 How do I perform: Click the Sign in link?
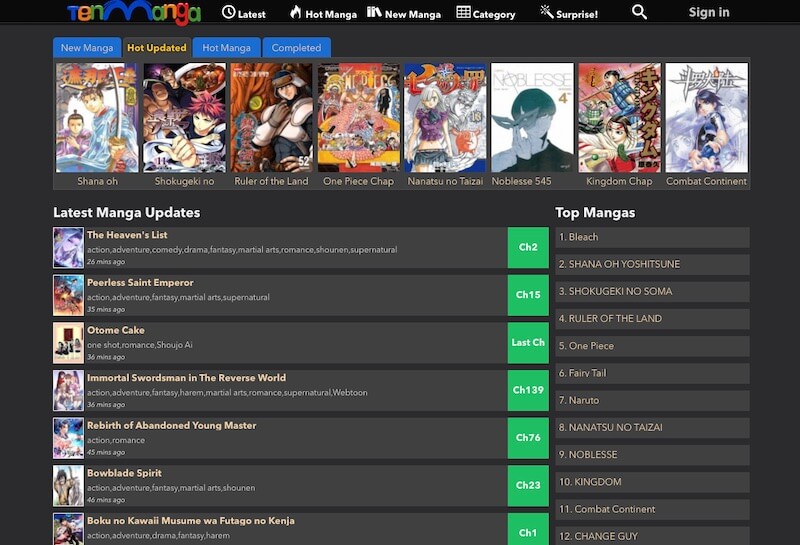pyautogui.click(x=709, y=12)
